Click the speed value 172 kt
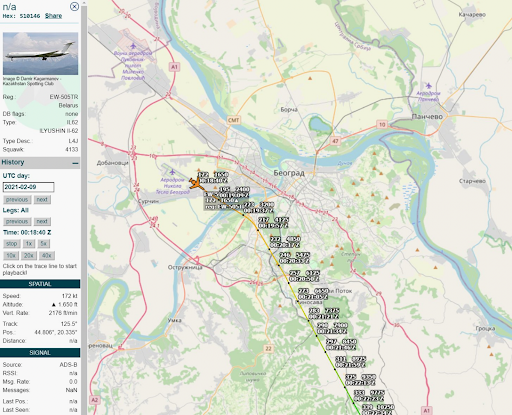 pos(69,296)
